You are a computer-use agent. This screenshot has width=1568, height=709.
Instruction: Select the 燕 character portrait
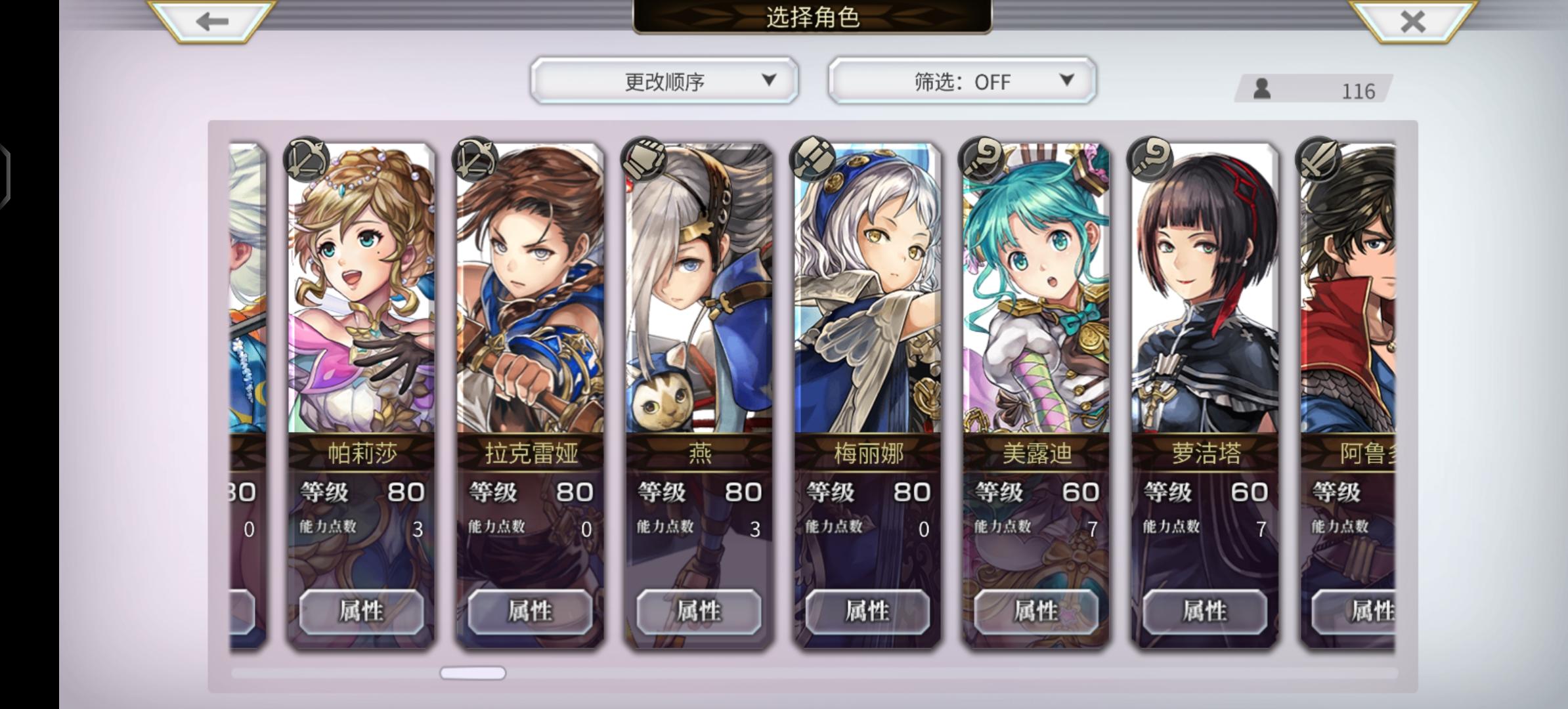pyautogui.click(x=699, y=289)
